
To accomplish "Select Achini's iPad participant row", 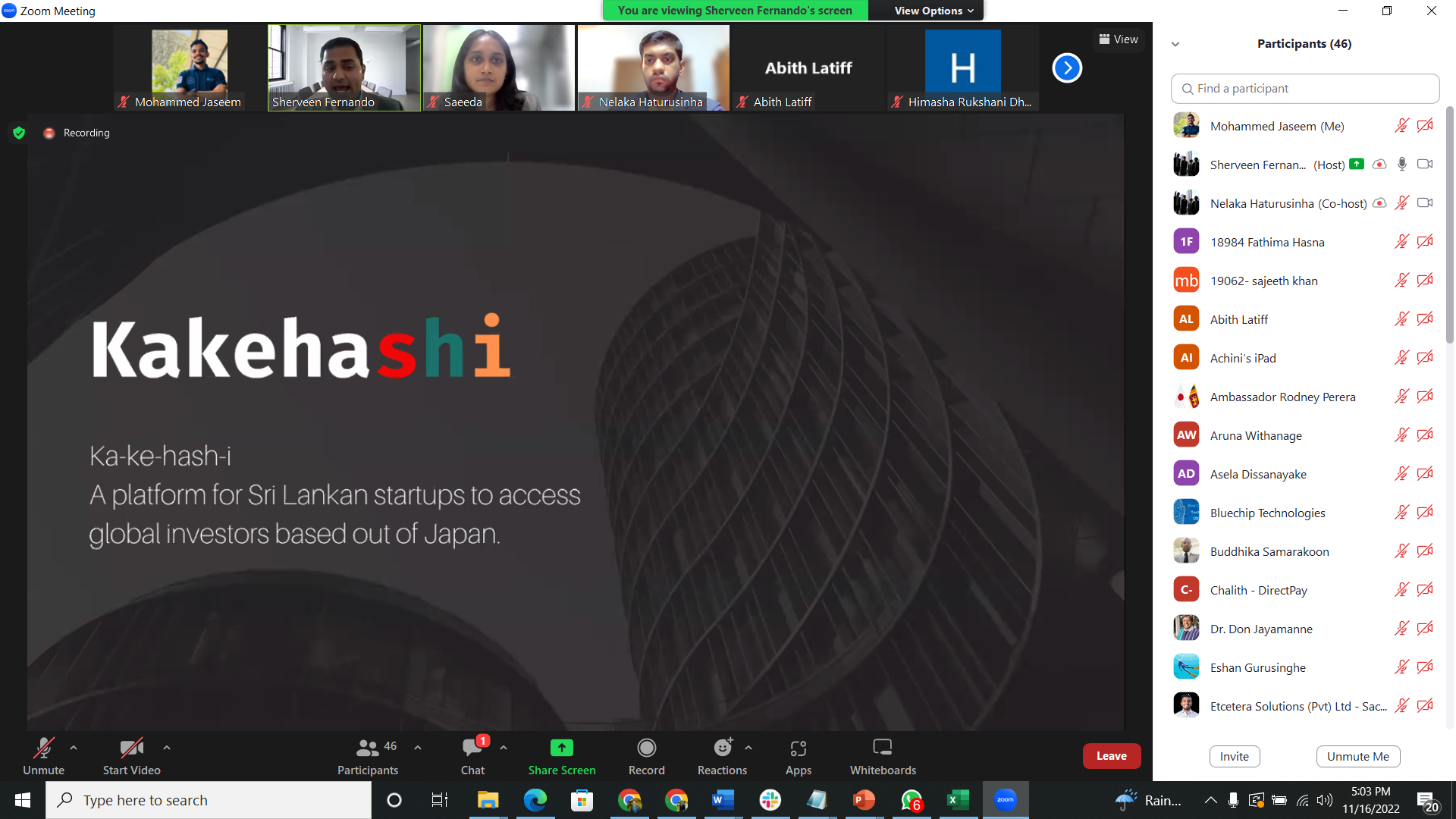I will pyautogui.click(x=1304, y=358).
